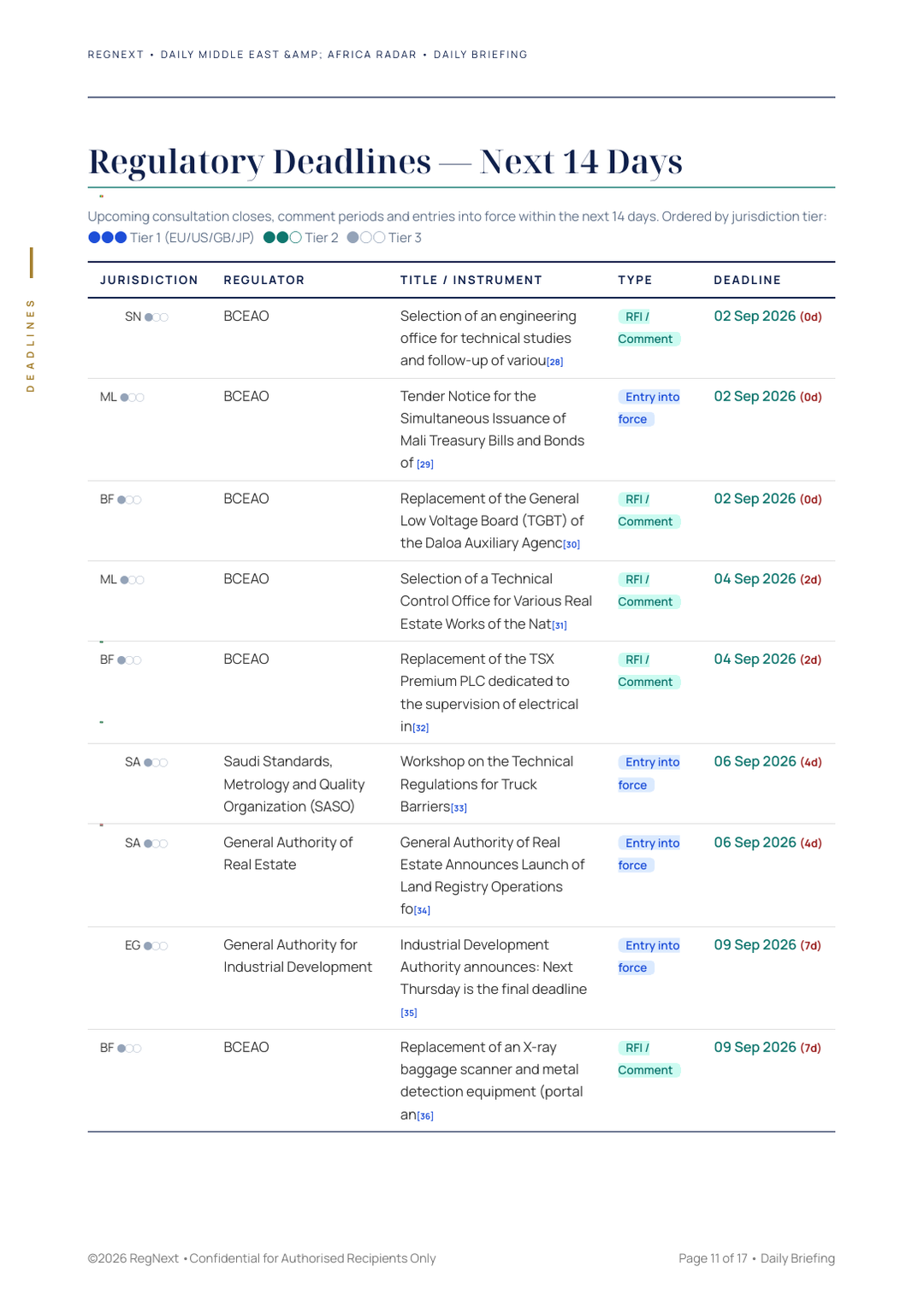Open footnote reference [28]

555,362
